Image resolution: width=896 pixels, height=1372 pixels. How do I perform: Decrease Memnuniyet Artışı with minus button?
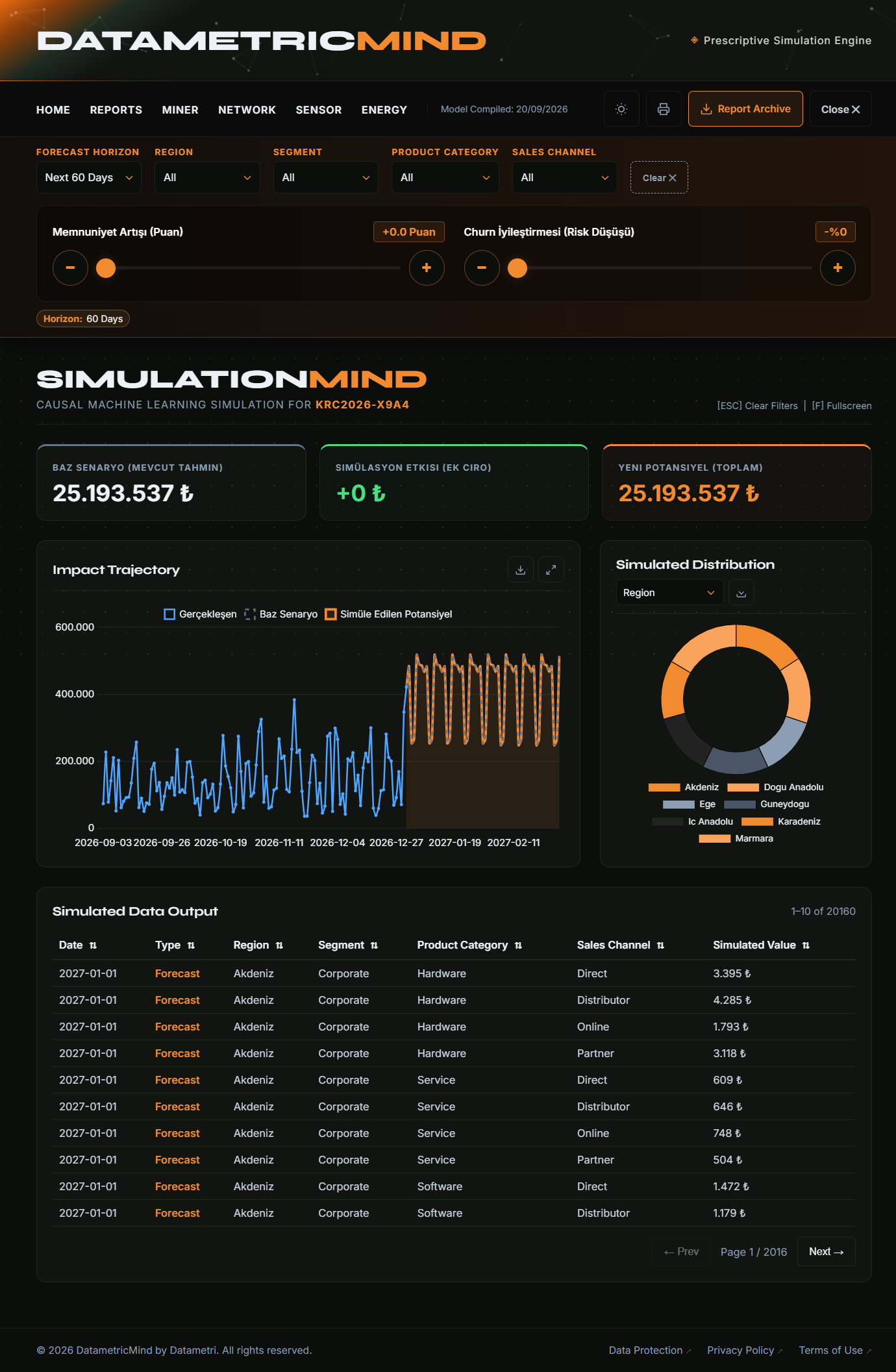coord(70,268)
